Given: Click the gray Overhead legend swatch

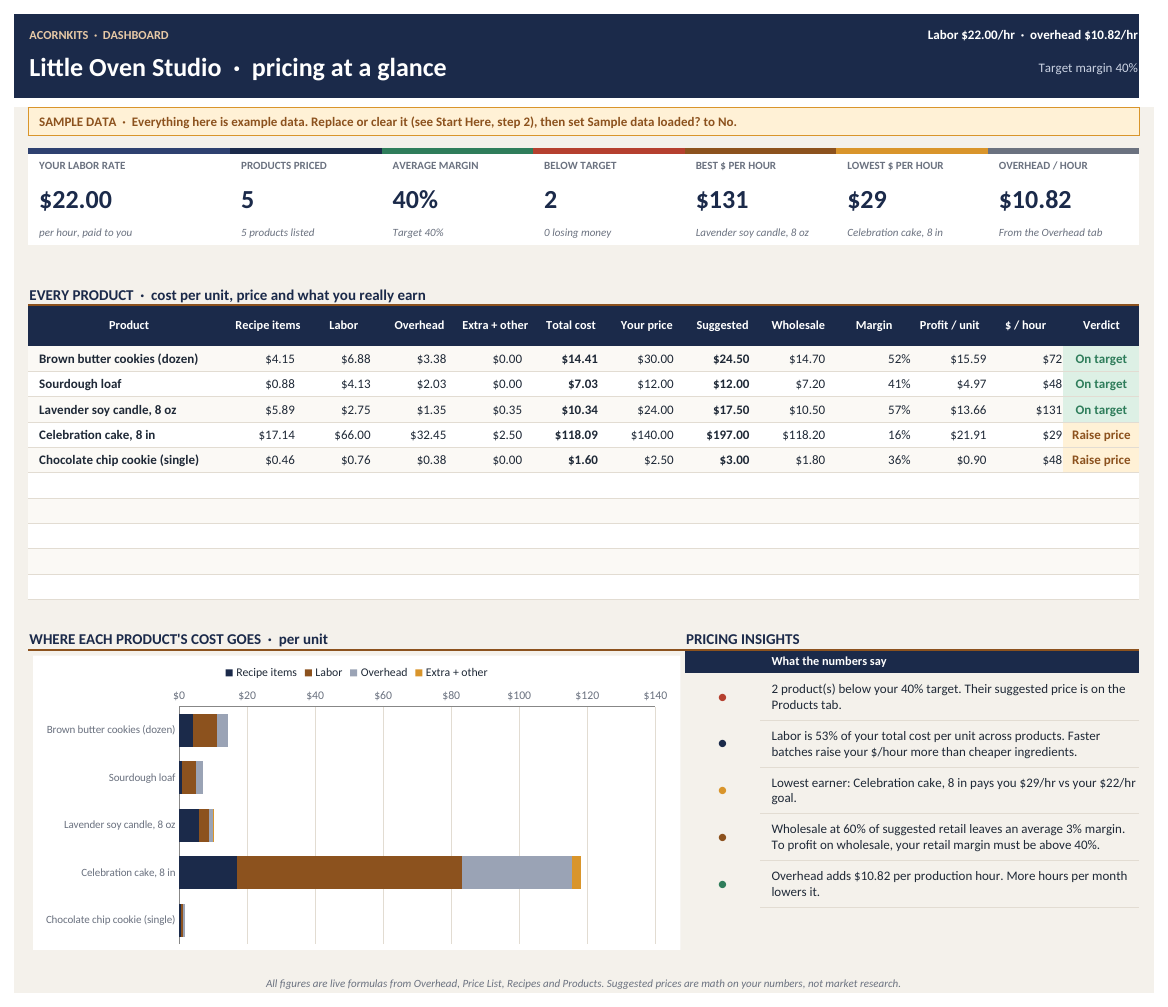Looking at the screenshot, I should tap(354, 673).
